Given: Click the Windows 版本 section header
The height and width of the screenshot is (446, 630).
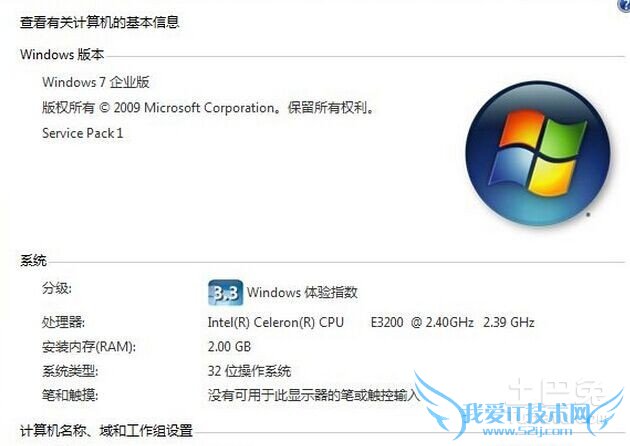Looking at the screenshot, I should coord(62,54).
